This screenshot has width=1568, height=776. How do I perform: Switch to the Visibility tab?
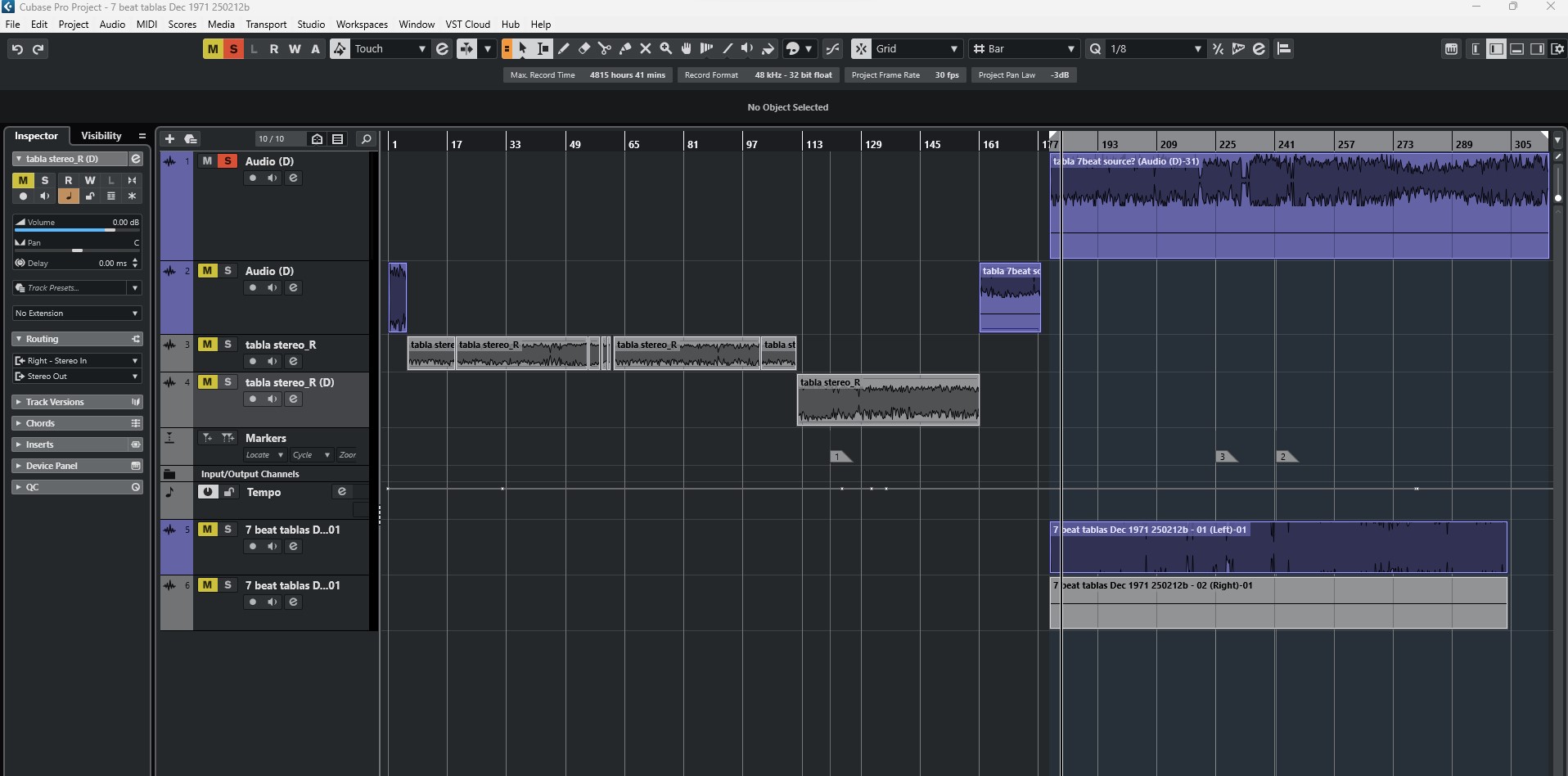pyautogui.click(x=101, y=136)
